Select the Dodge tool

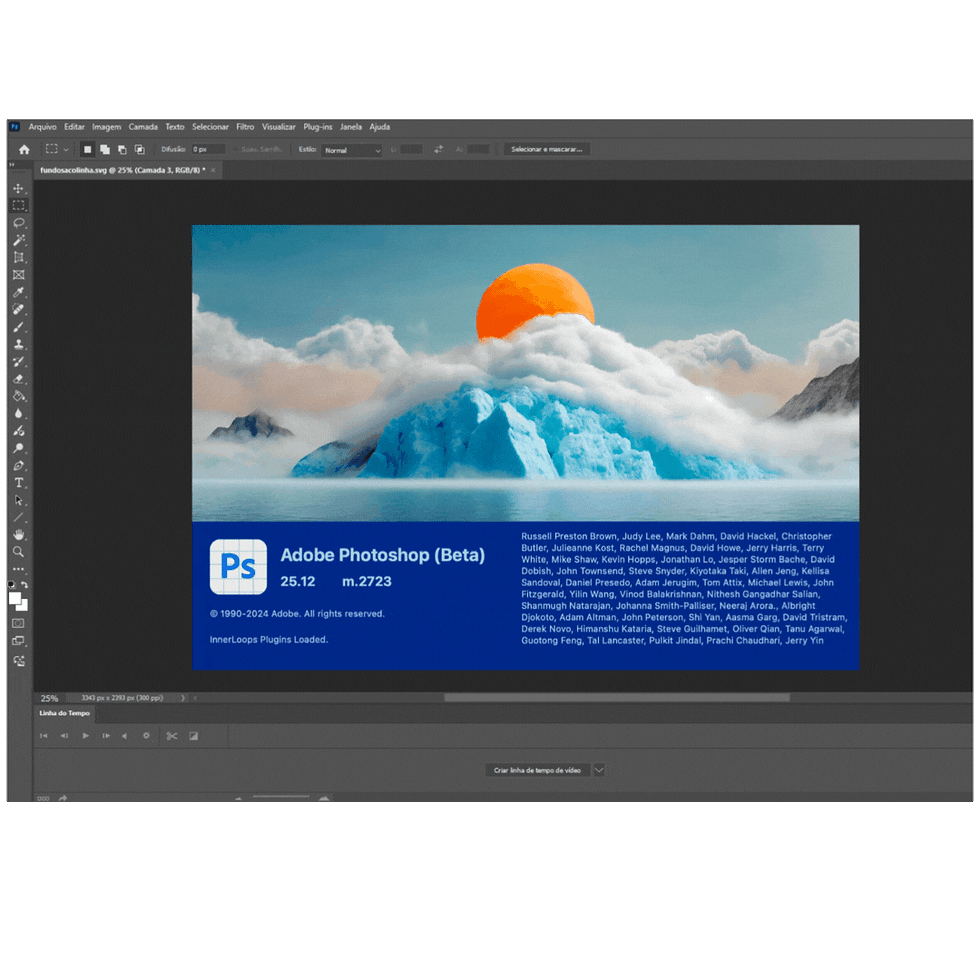click(18, 448)
